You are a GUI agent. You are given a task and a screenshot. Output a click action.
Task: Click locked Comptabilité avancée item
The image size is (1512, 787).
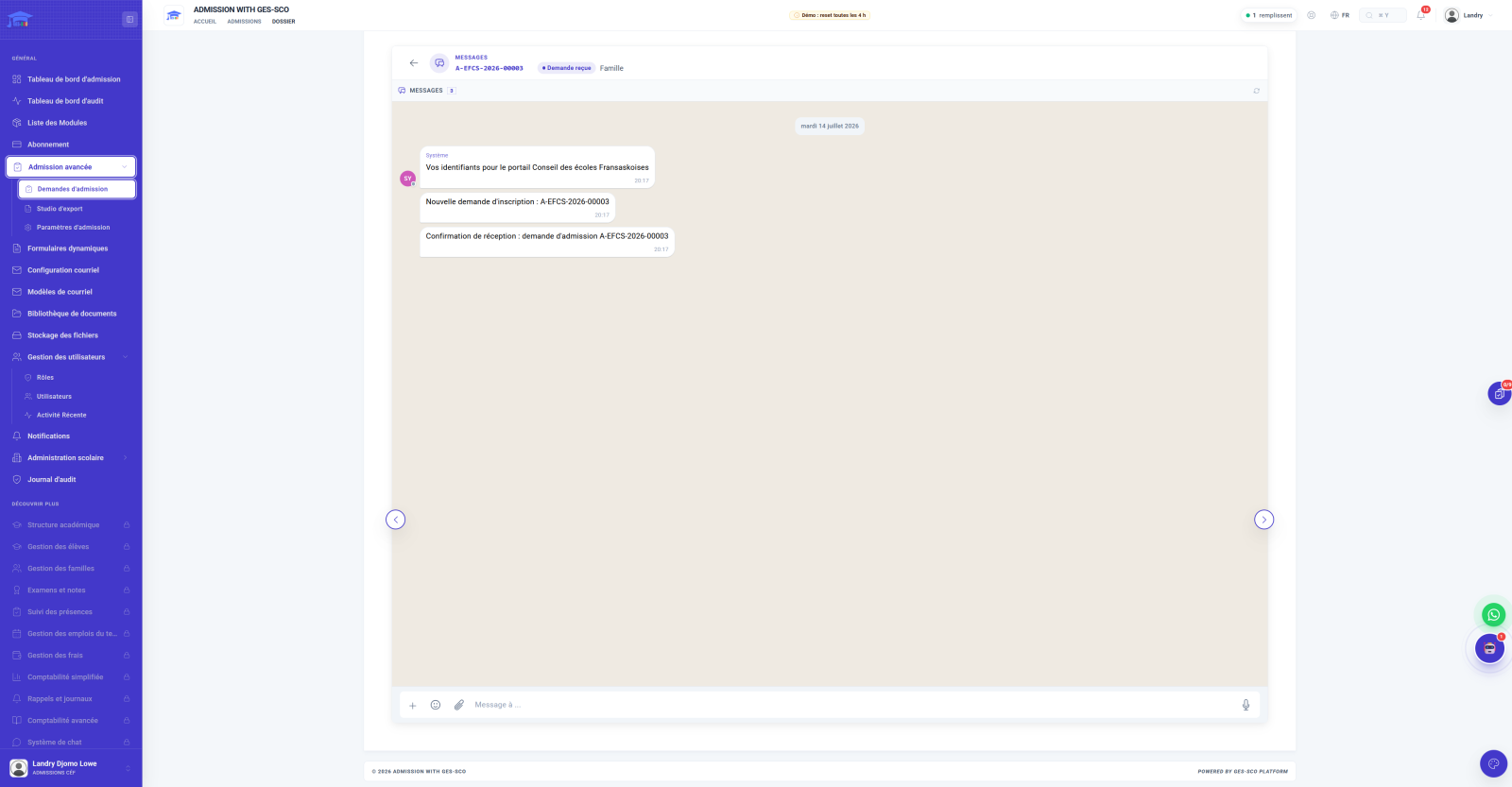[71, 721]
